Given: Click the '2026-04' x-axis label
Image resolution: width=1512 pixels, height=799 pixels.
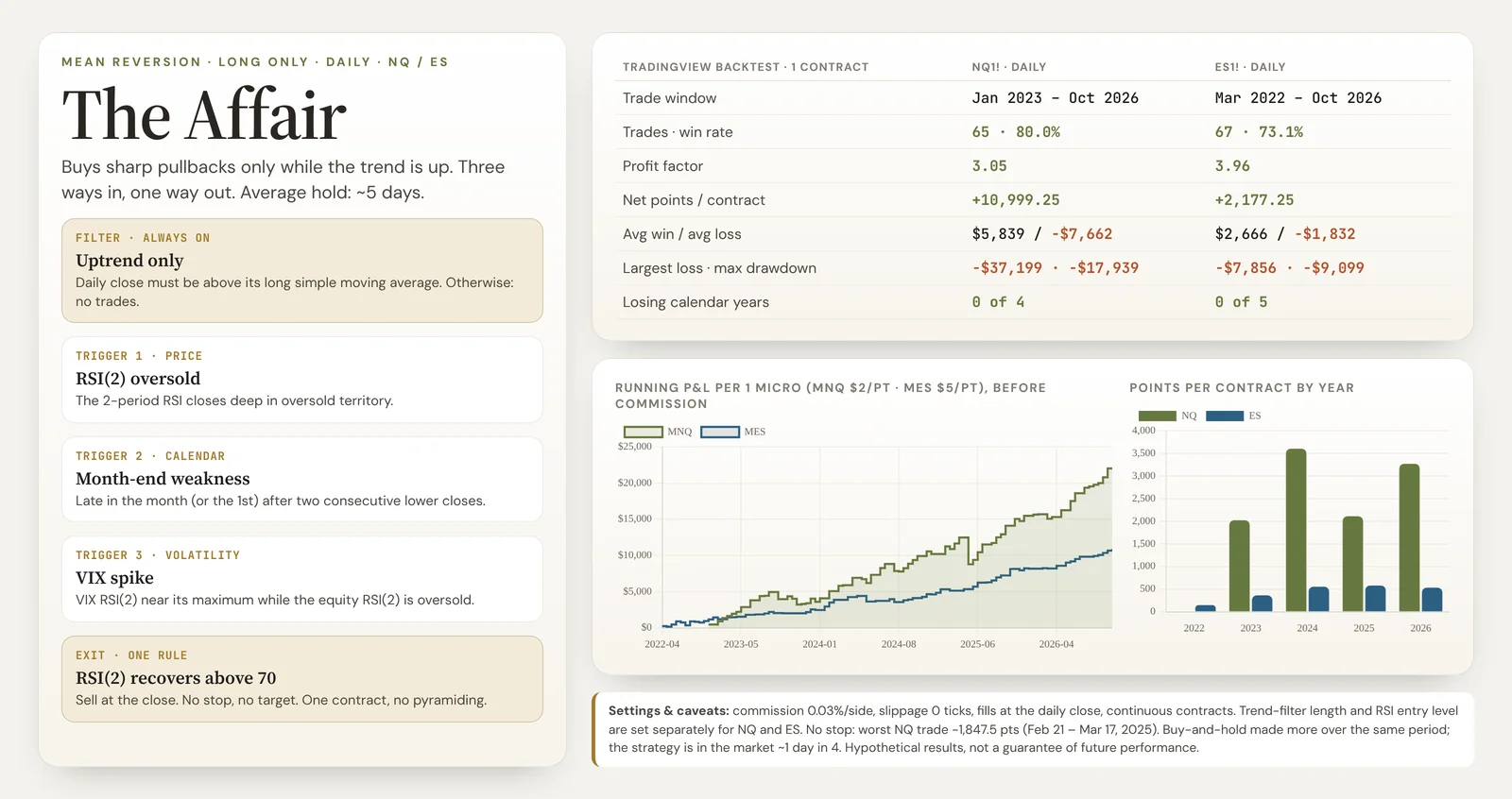Looking at the screenshot, I should pos(1057,644).
